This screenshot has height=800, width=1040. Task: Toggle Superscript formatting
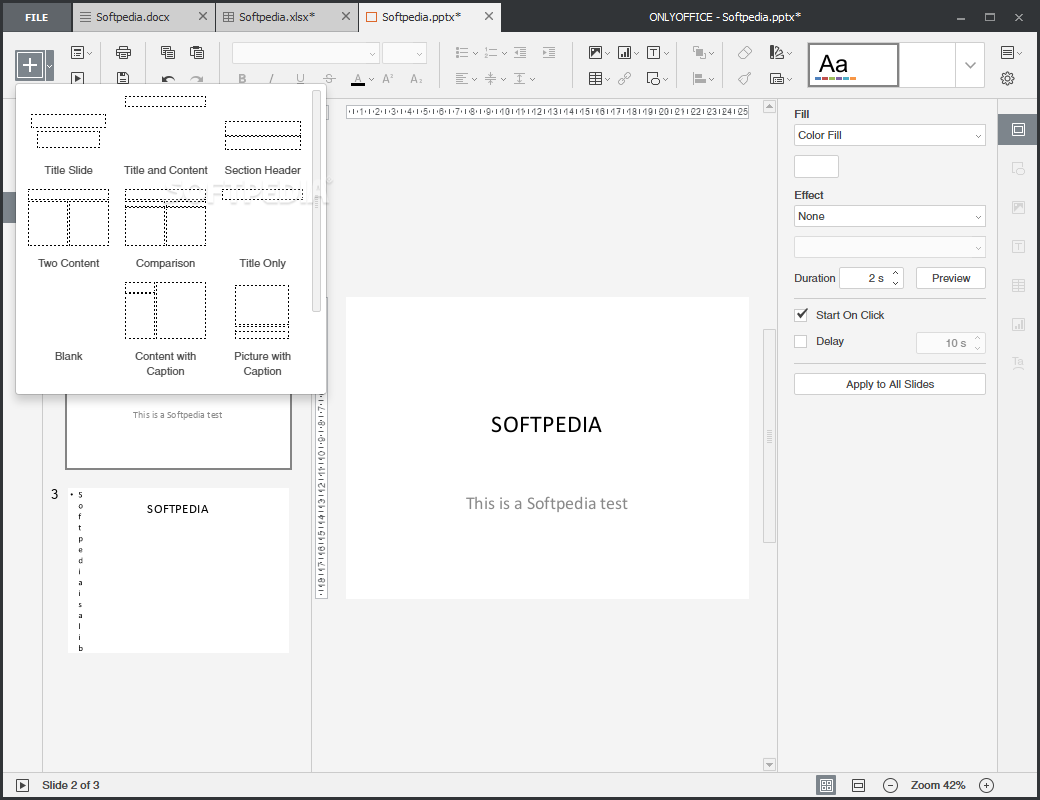point(388,79)
